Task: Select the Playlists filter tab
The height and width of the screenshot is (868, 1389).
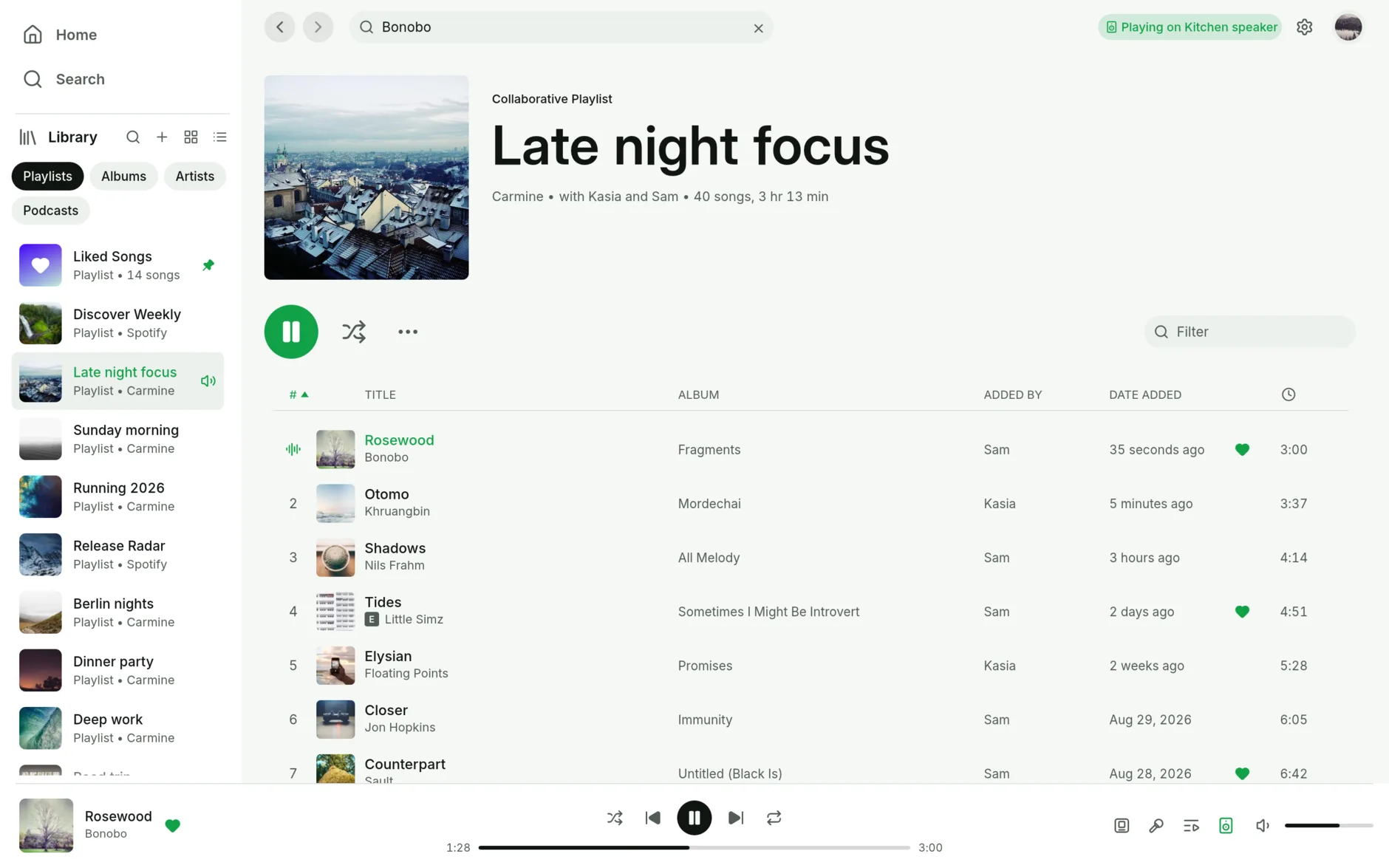Action: click(x=47, y=177)
